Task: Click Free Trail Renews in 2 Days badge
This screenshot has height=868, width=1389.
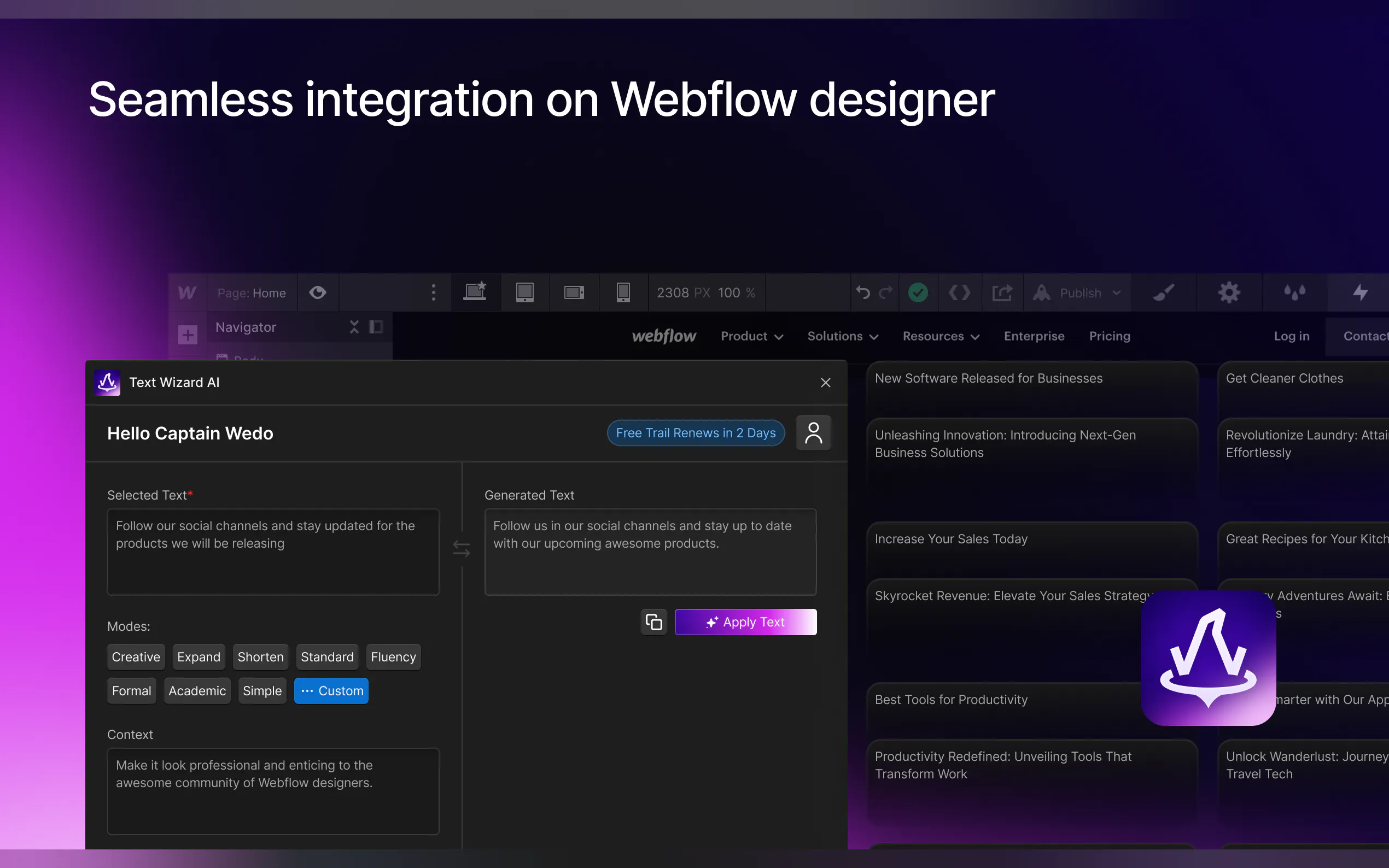Action: pyautogui.click(x=696, y=433)
